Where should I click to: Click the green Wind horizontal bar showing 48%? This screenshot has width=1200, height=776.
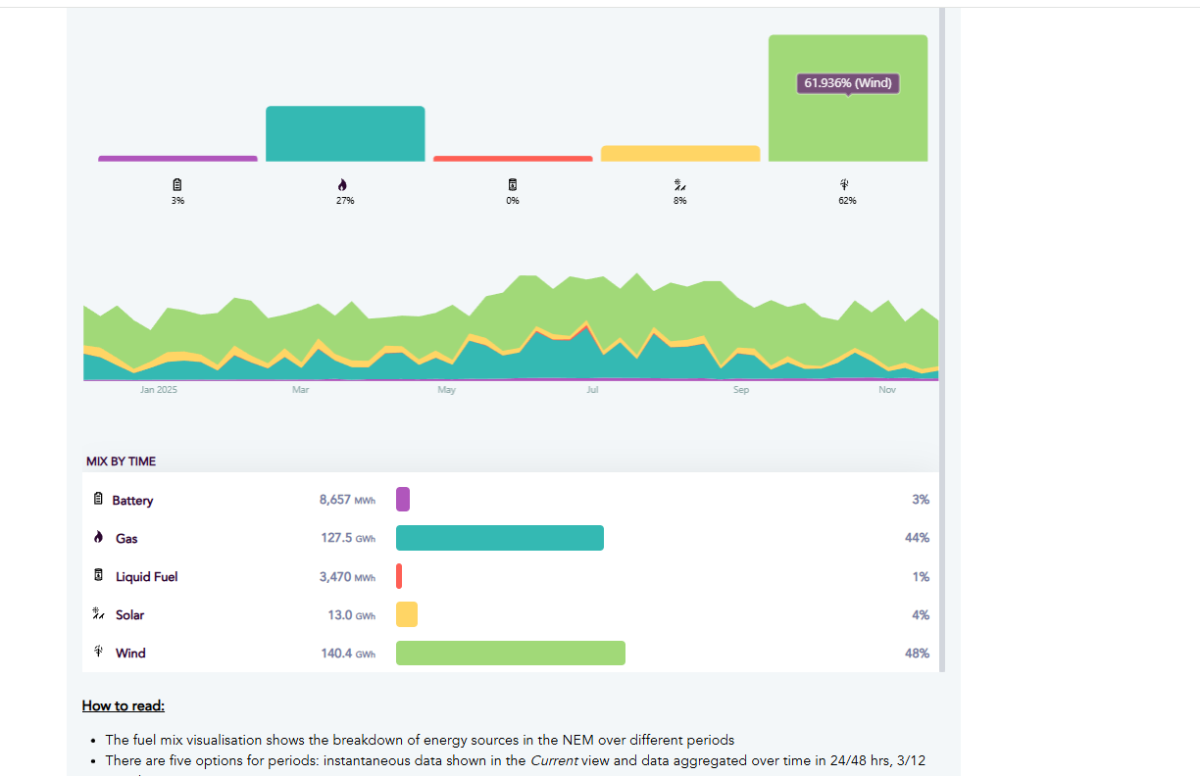click(x=510, y=653)
